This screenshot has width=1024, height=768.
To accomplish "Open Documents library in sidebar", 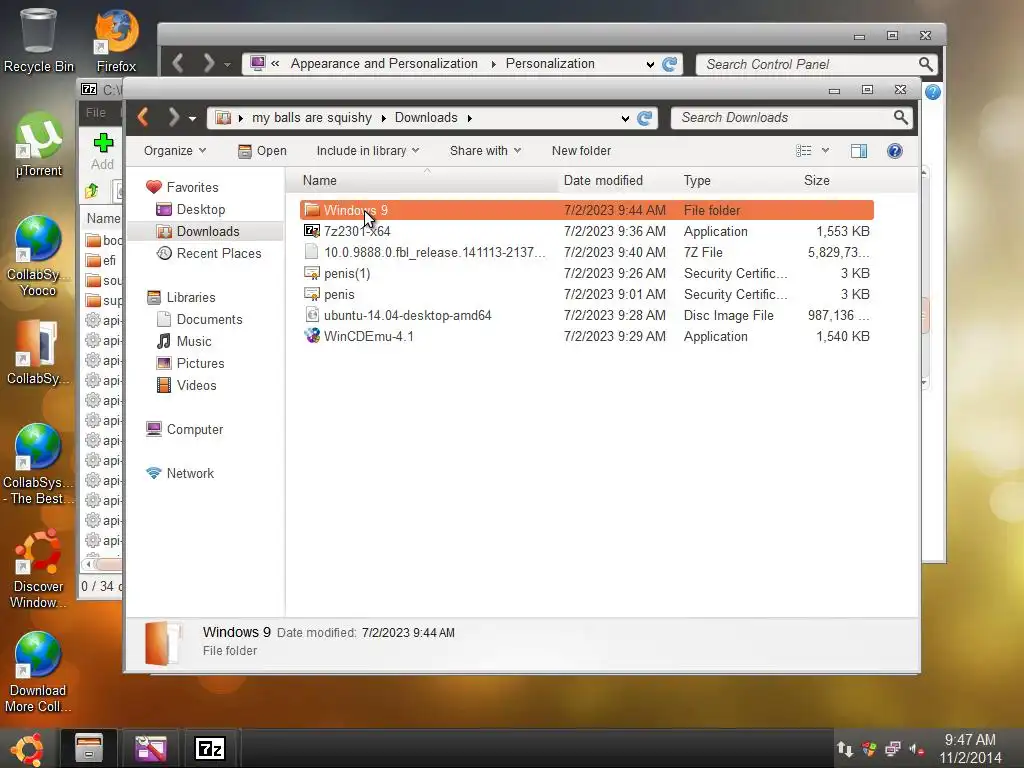I will (x=209, y=319).
